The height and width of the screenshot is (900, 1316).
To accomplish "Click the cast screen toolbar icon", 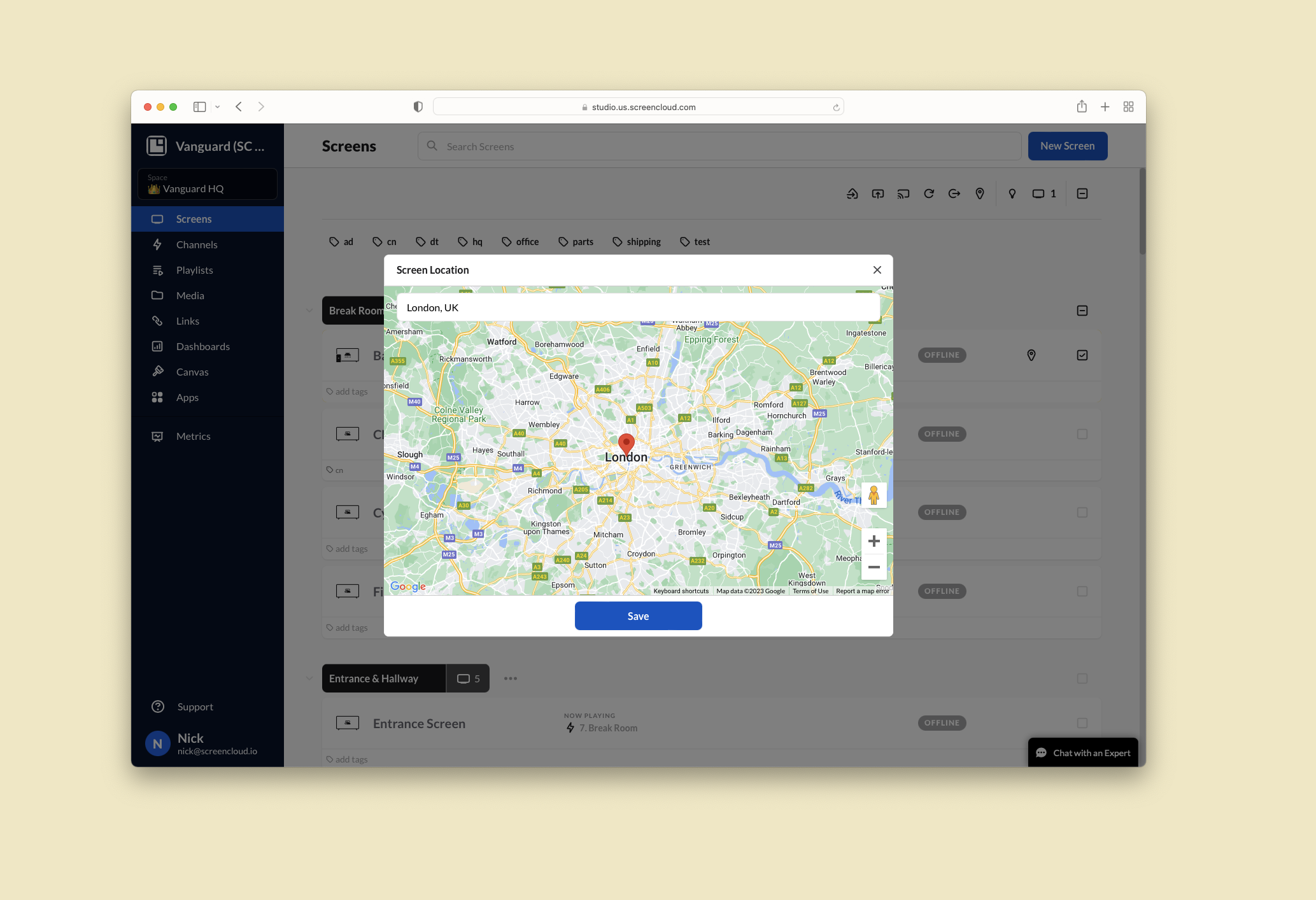I will (x=903, y=193).
